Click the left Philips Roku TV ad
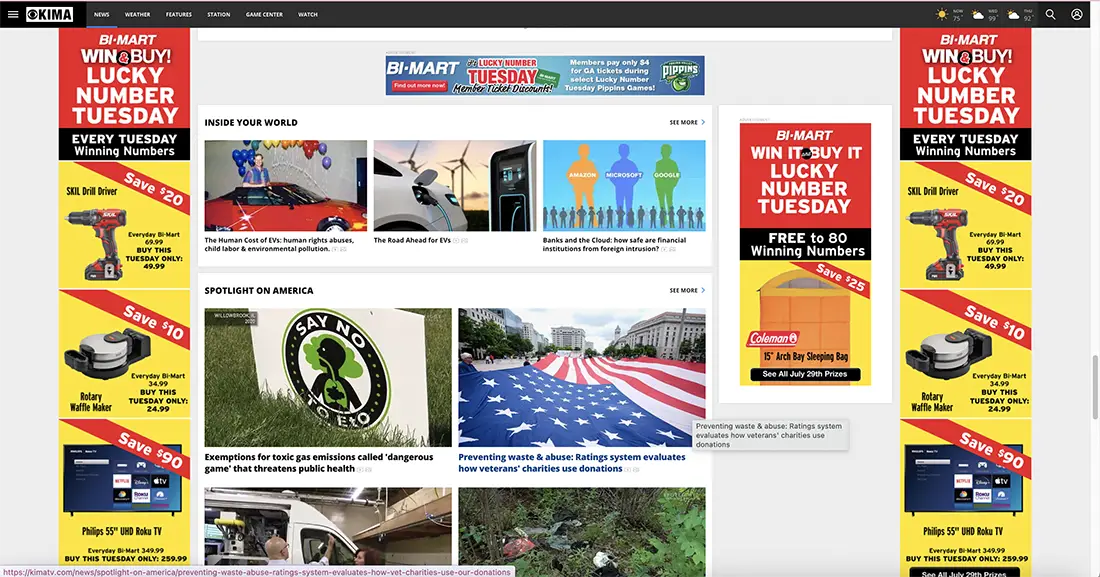1100x577 pixels. (x=124, y=491)
